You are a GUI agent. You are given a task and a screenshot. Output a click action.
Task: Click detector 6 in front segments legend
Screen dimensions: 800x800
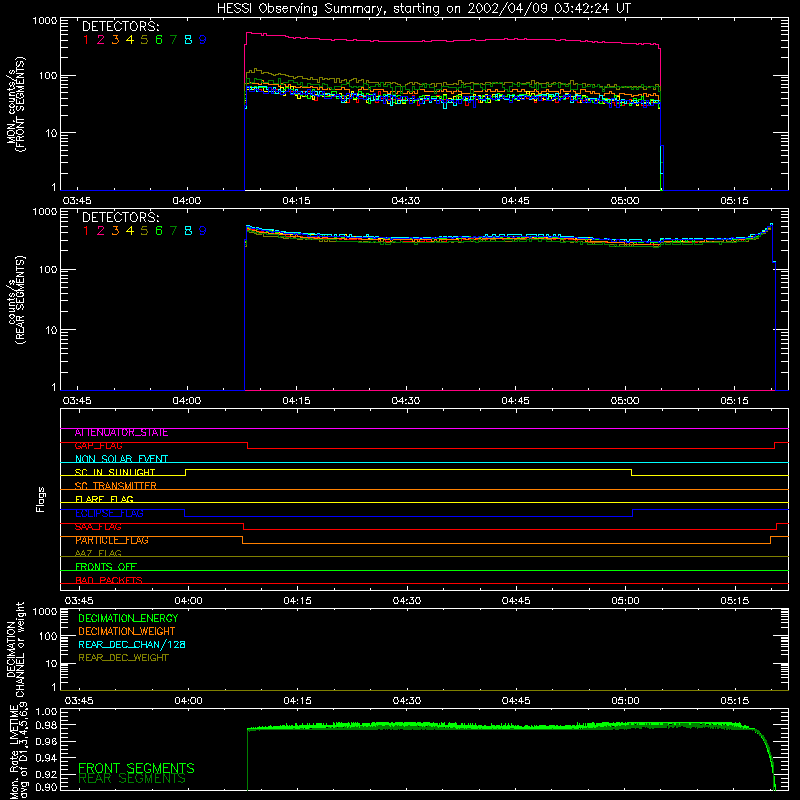point(159,40)
